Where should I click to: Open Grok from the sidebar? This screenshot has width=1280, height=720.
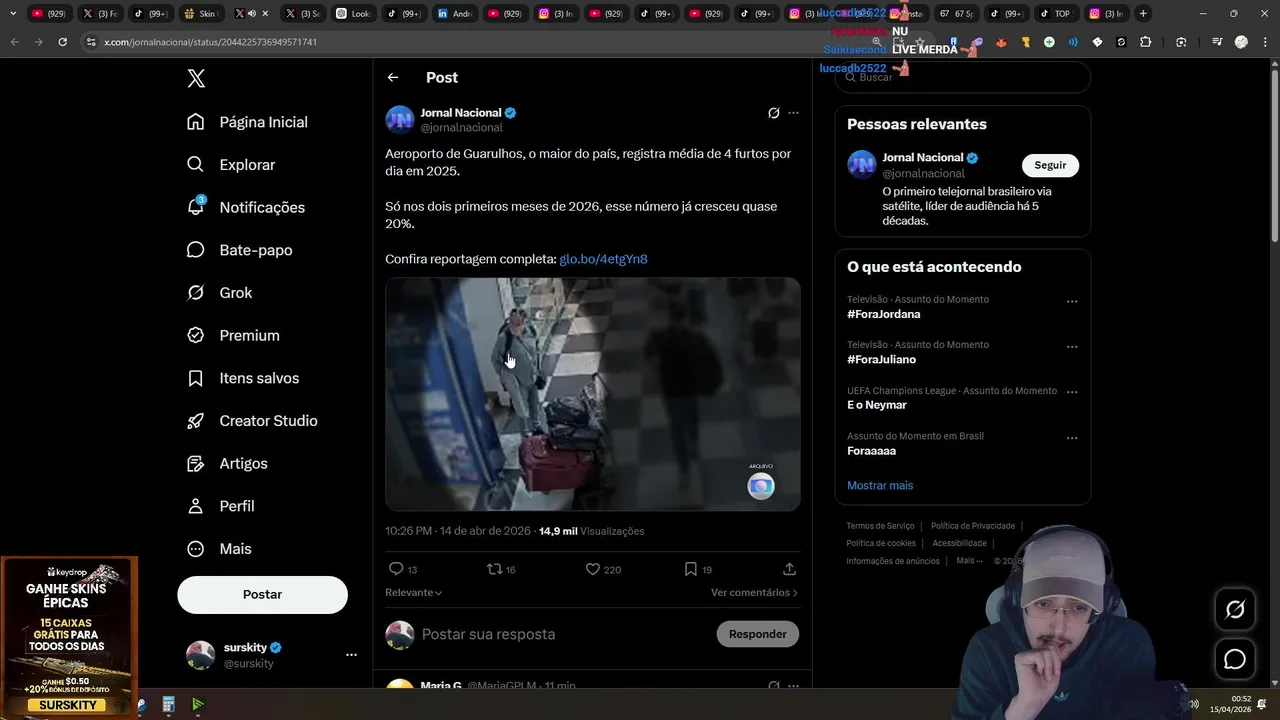[x=220, y=293]
